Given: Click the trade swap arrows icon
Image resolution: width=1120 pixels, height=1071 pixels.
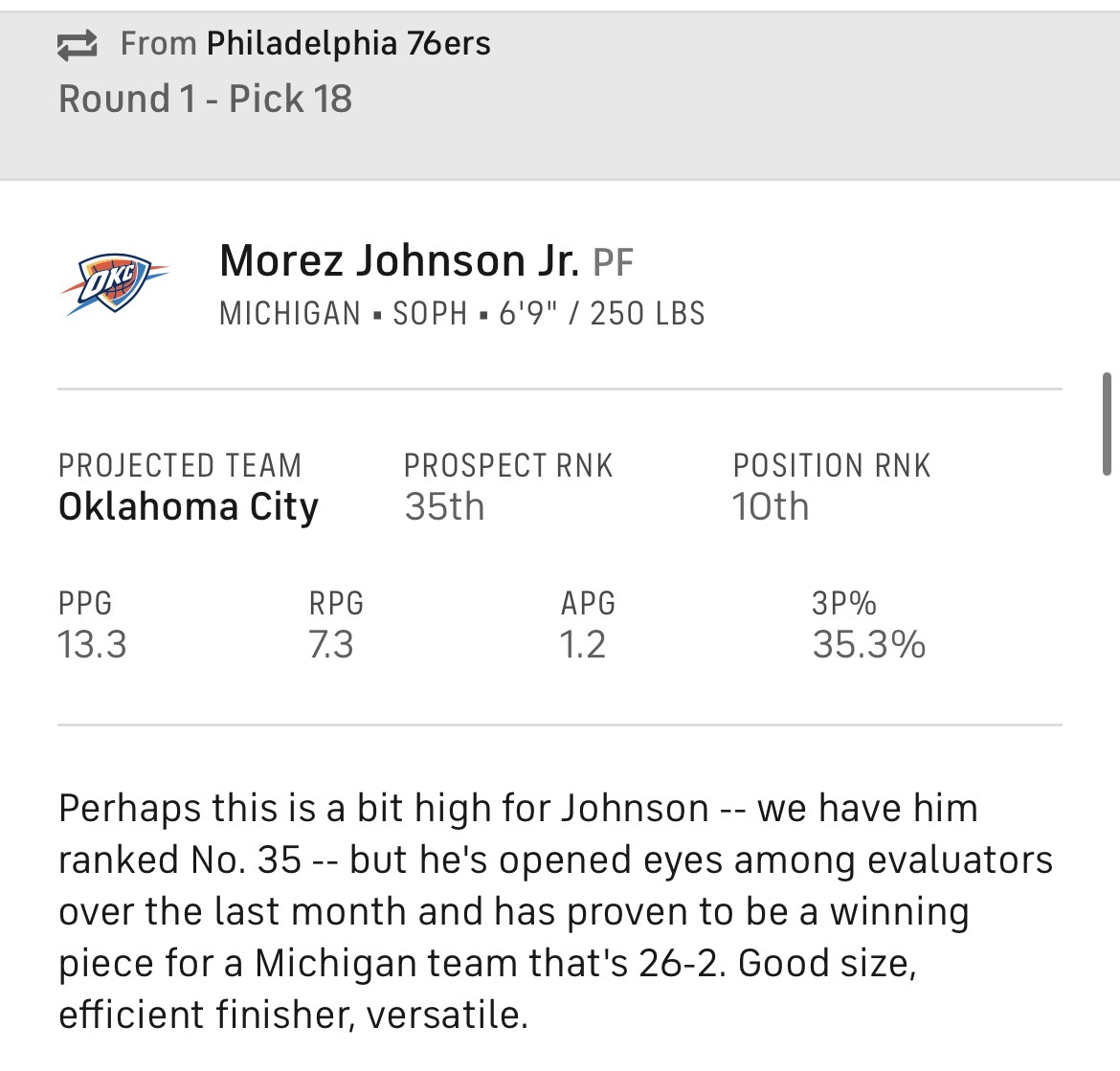Looking at the screenshot, I should coord(78,45).
